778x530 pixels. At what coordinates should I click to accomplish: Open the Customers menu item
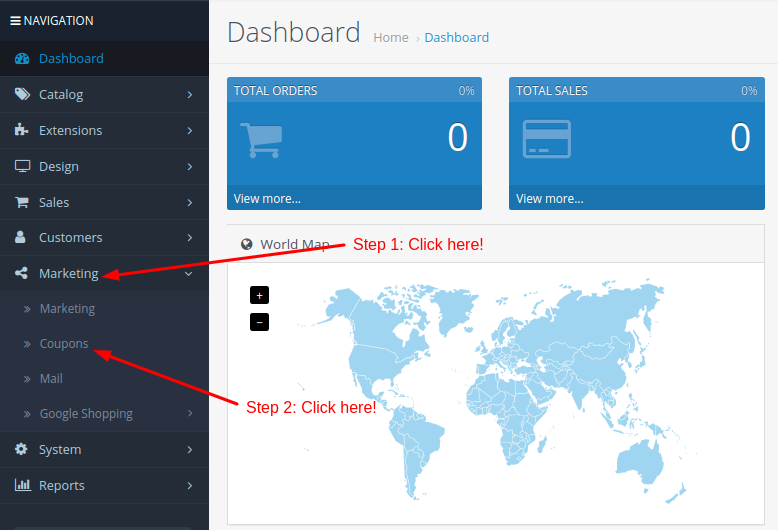pyautogui.click(x=104, y=238)
